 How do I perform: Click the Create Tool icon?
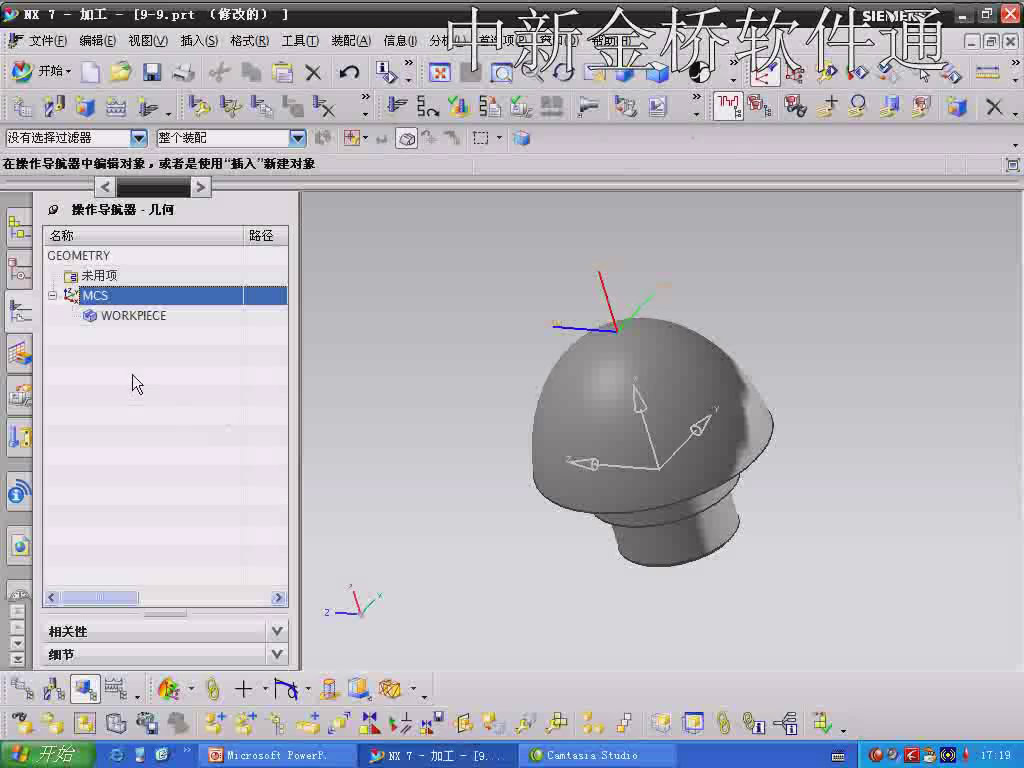click(x=54, y=106)
